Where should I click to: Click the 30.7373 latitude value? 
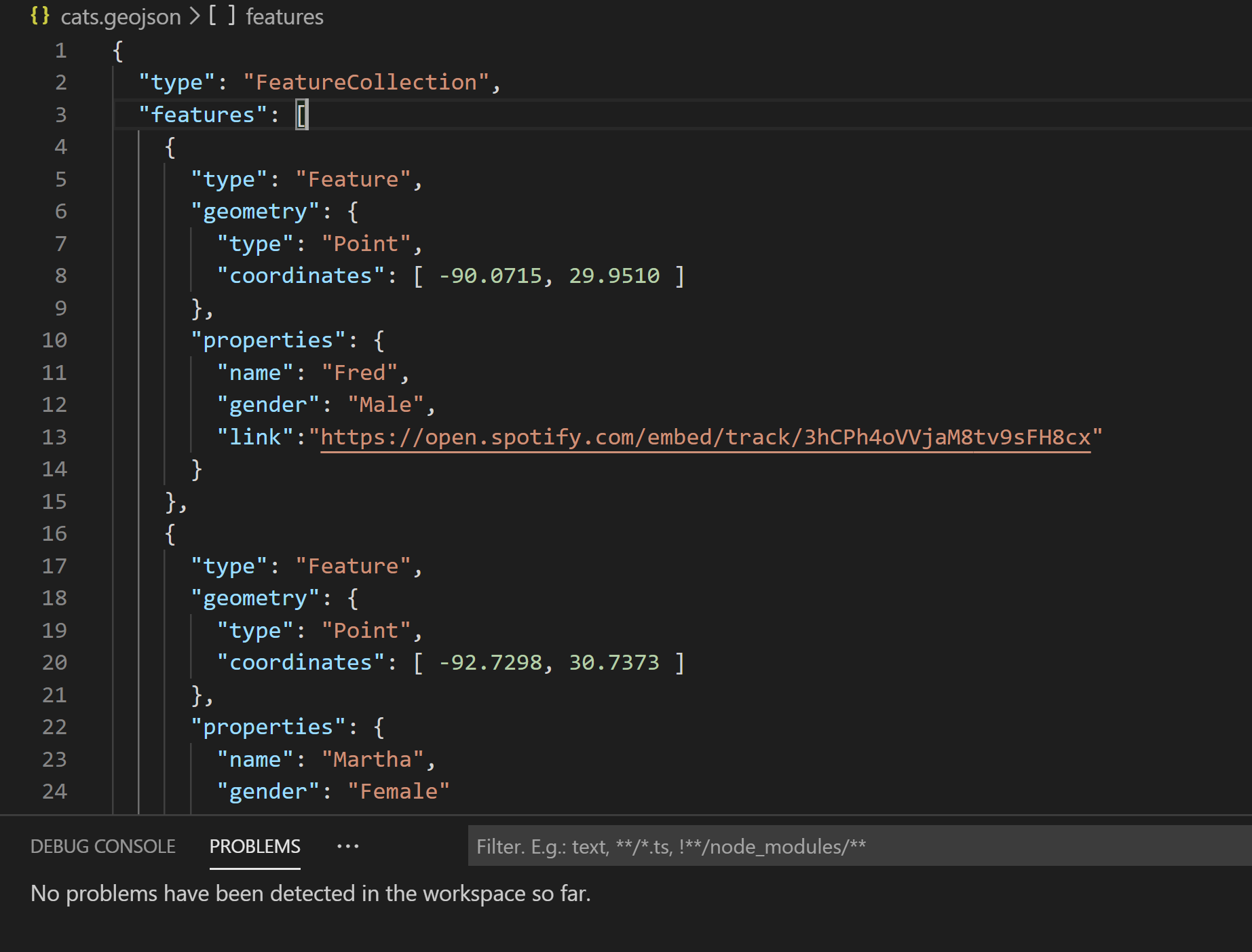(614, 662)
